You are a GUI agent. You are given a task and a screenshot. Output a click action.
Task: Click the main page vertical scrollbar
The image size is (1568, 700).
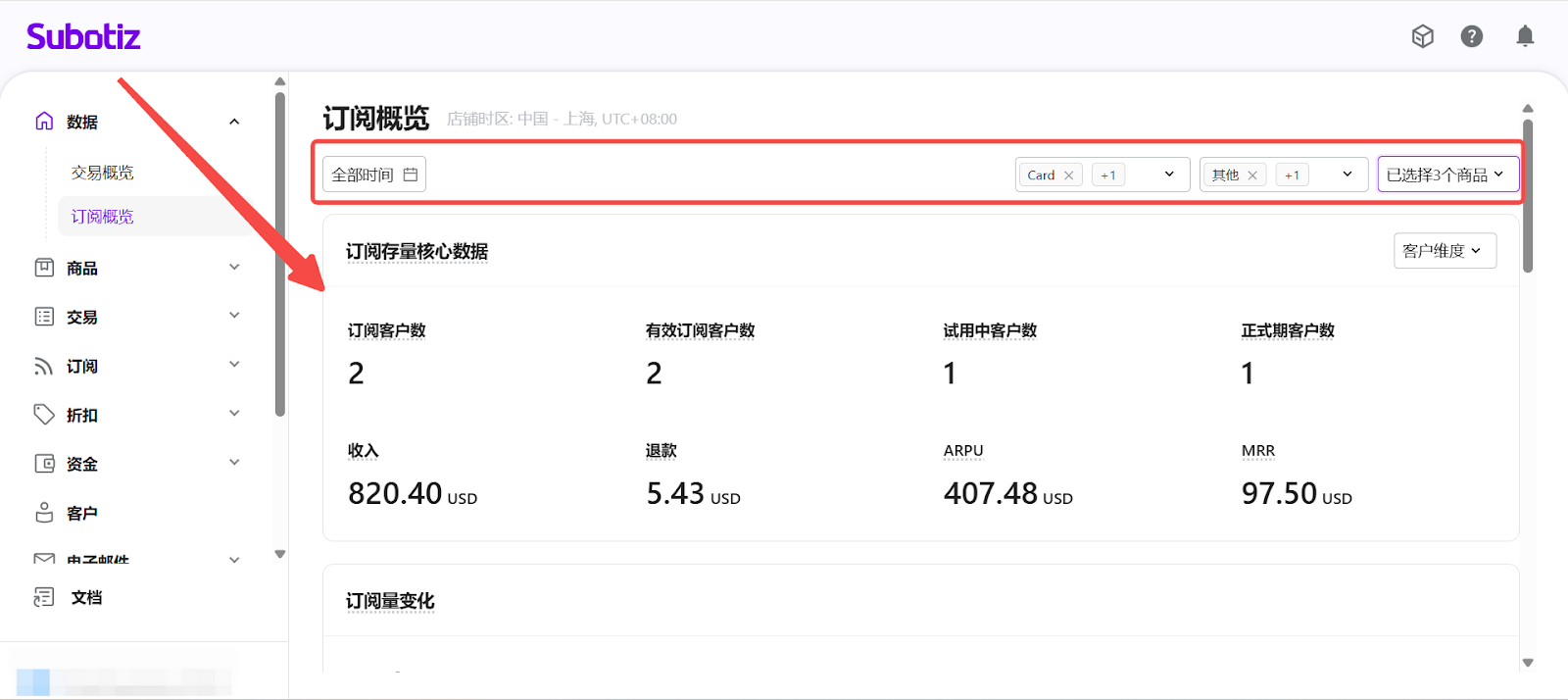(1528, 196)
